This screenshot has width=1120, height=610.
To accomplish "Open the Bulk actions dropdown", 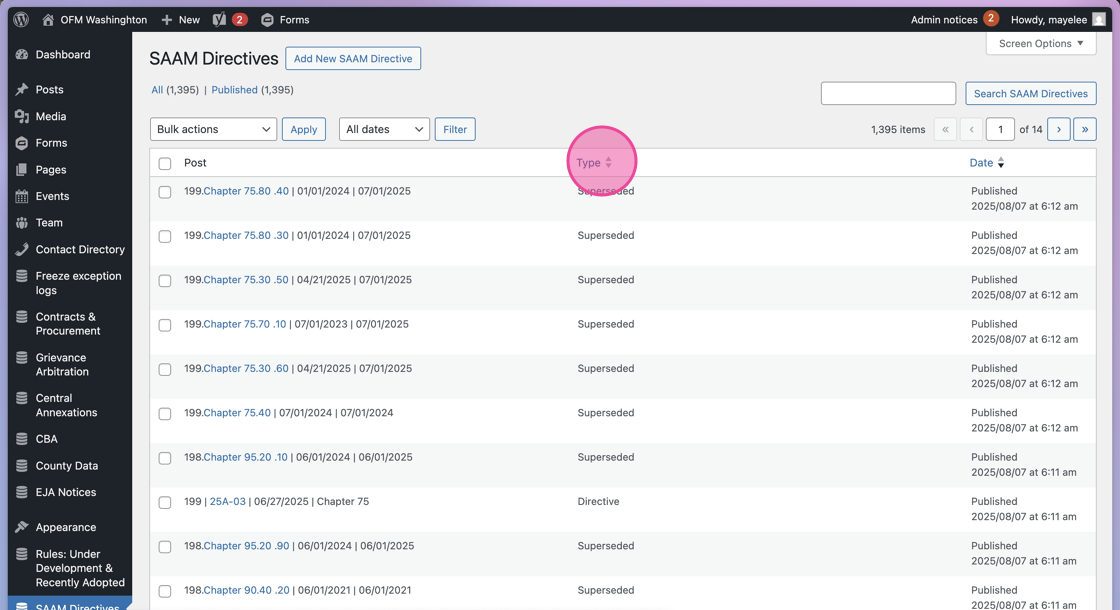I will 214,129.
